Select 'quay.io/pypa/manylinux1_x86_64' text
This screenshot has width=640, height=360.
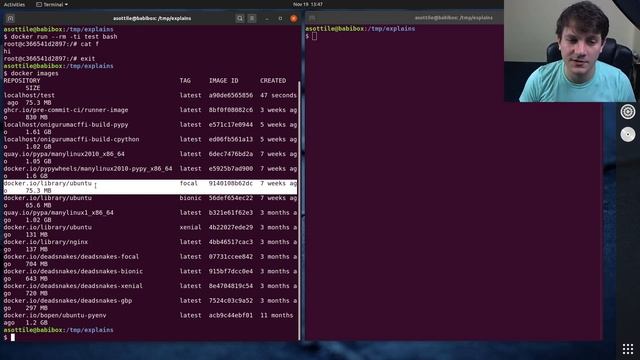(58, 213)
